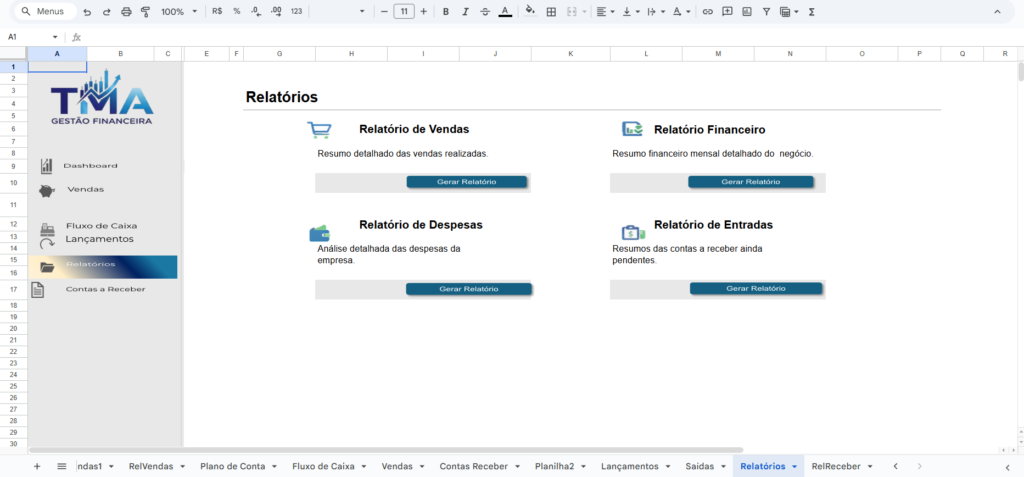Click the Print icon
Image resolution: width=1024 pixels, height=477 pixels.
click(x=126, y=12)
